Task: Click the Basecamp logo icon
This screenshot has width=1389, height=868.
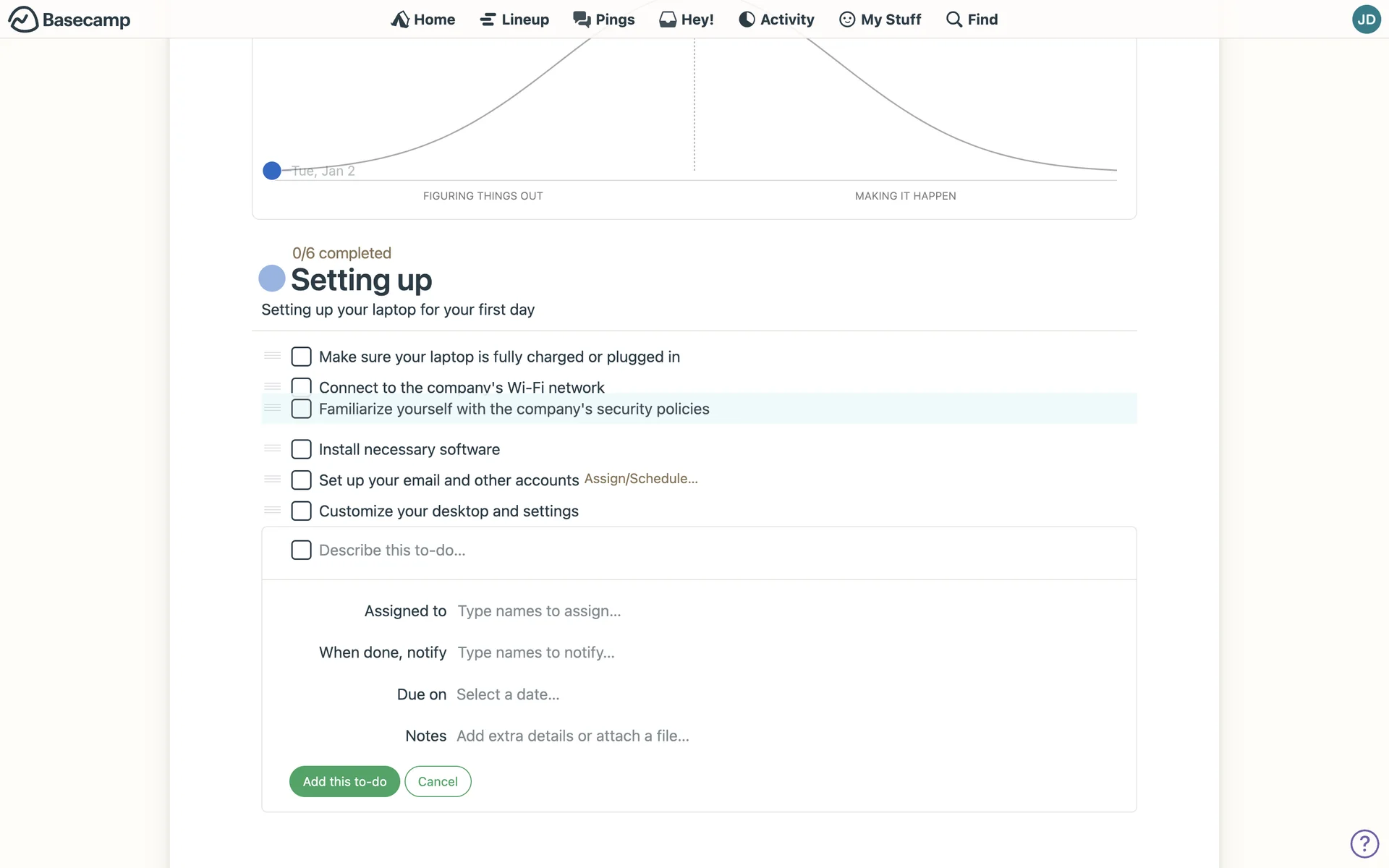Action: coord(23,20)
